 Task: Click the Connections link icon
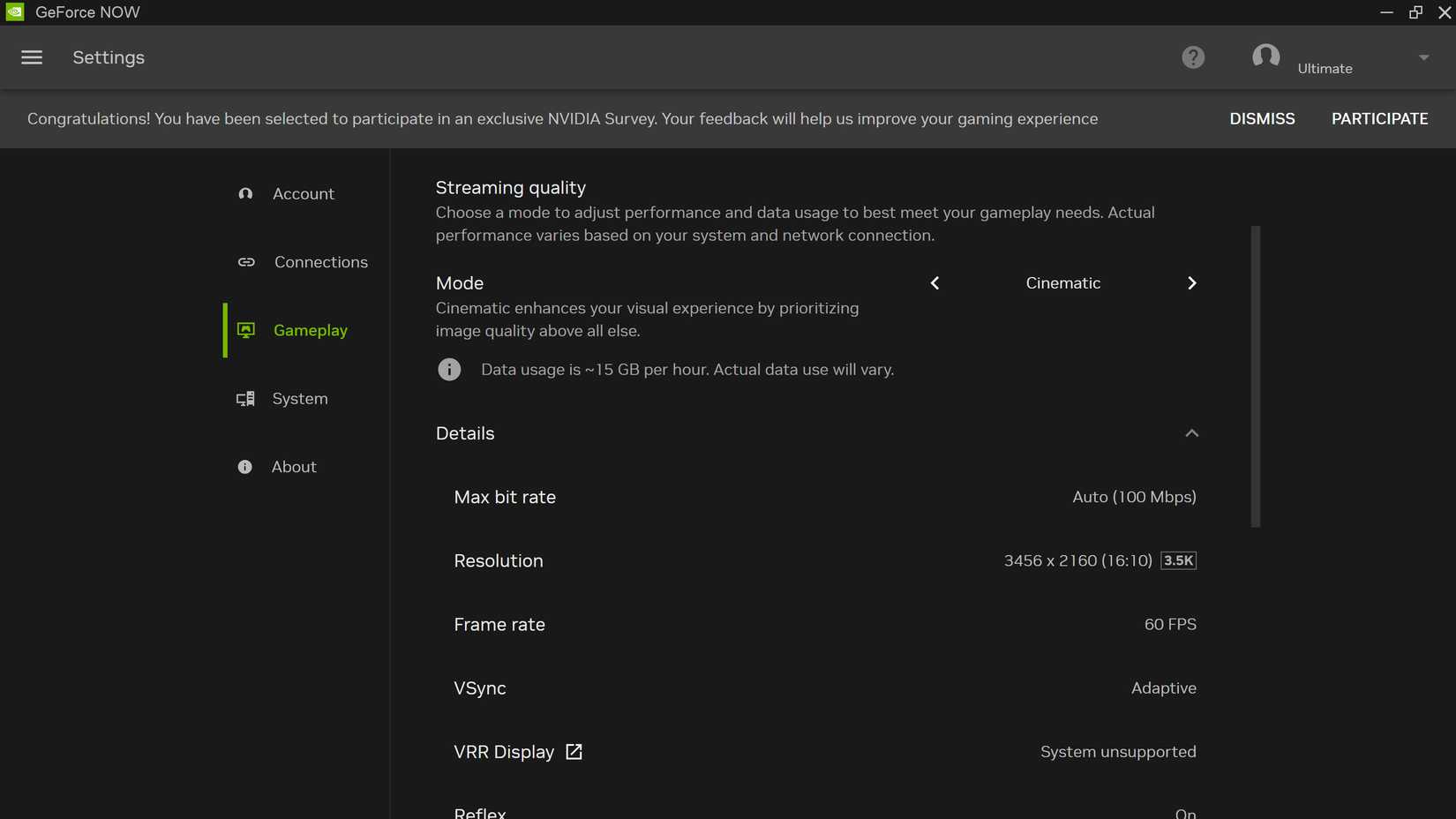[245, 262]
